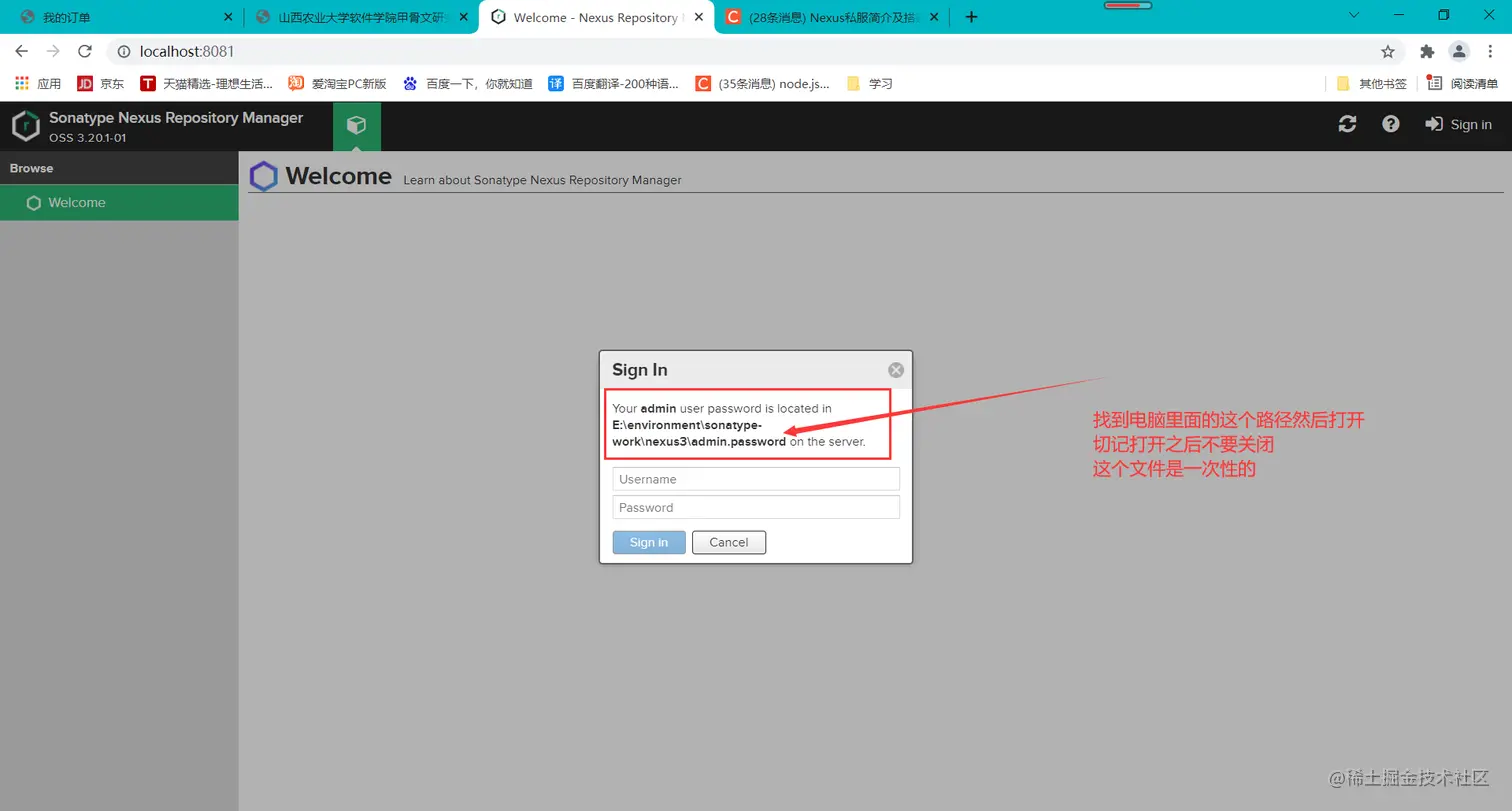Close the 我的订单 tab
The width and height of the screenshot is (1512, 811).
coord(227,17)
